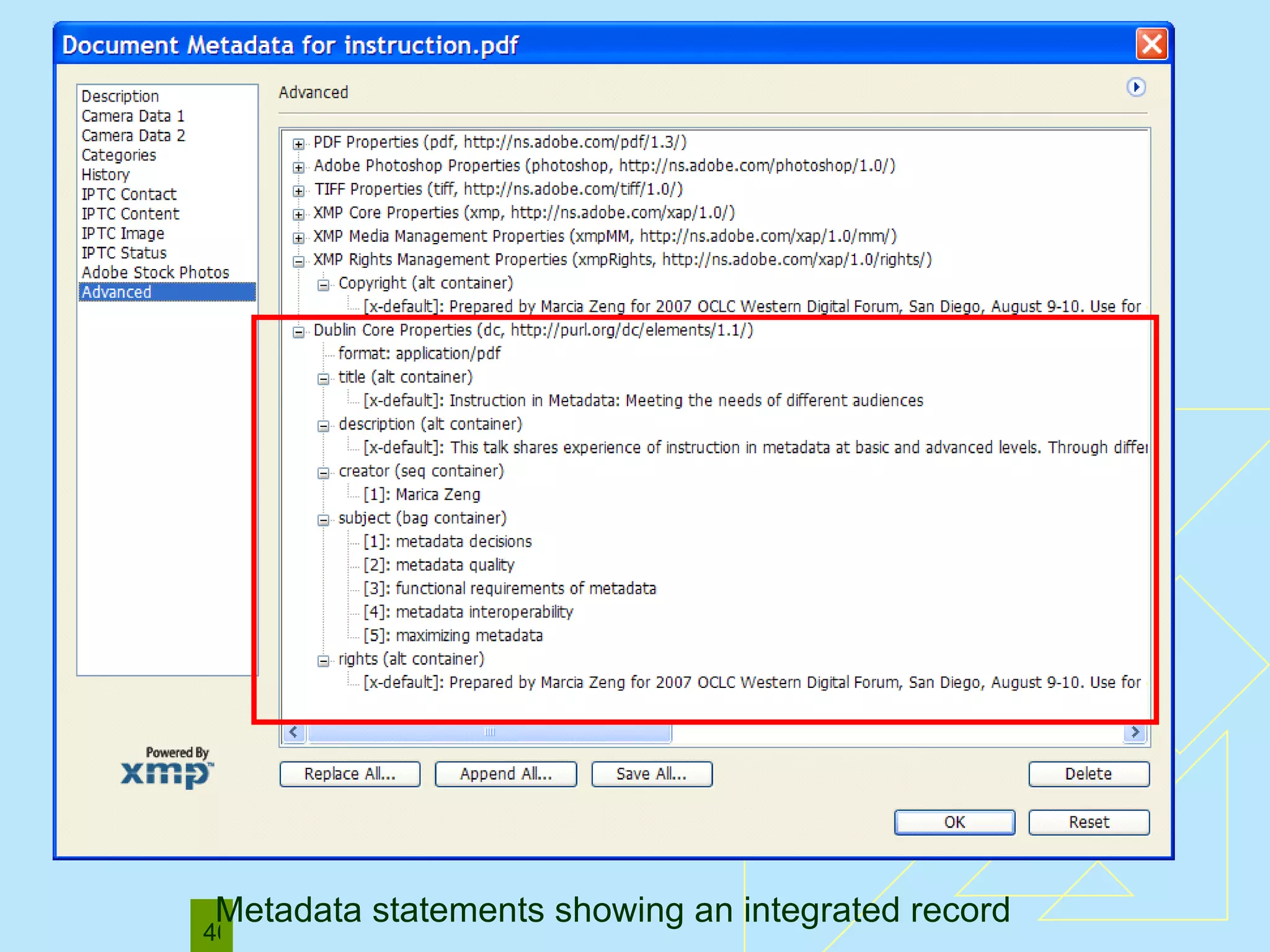Collapse XMP Rights Management Properties node
This screenshot has width=1270, height=952.
299,262
